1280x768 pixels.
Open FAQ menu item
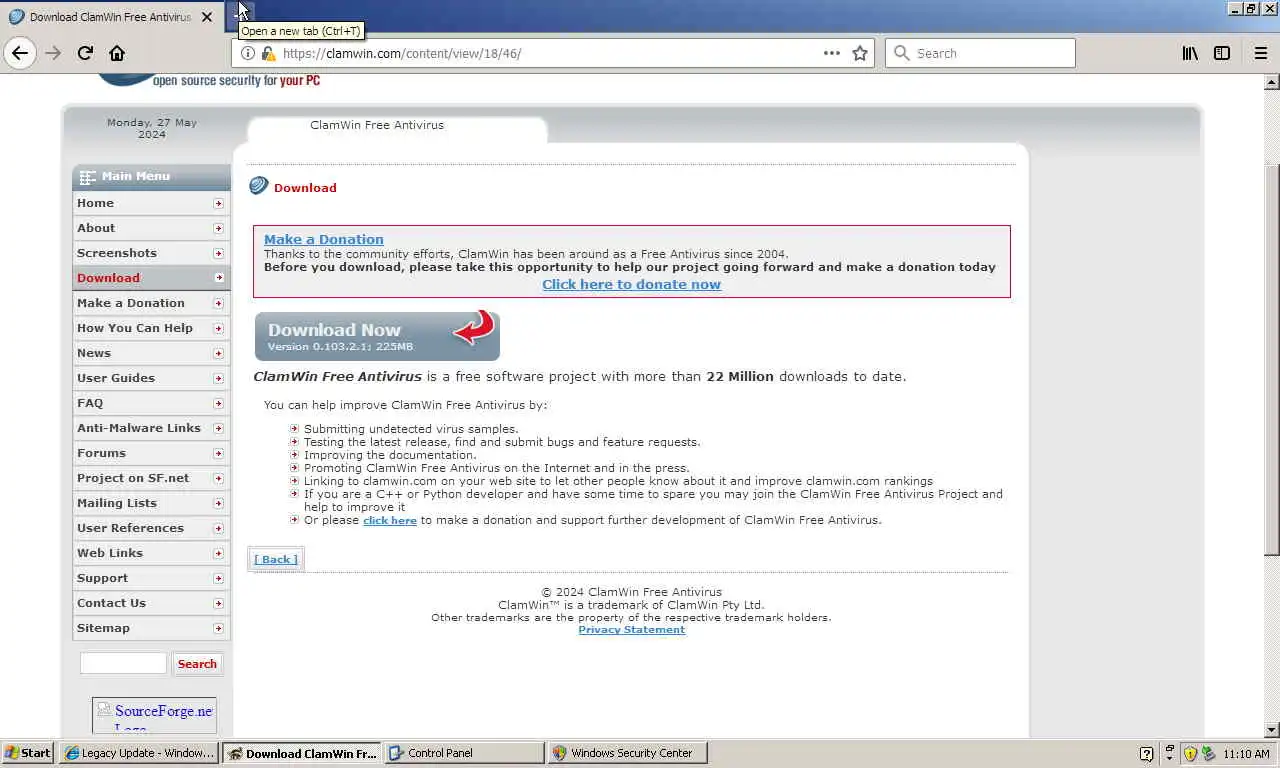click(151, 403)
